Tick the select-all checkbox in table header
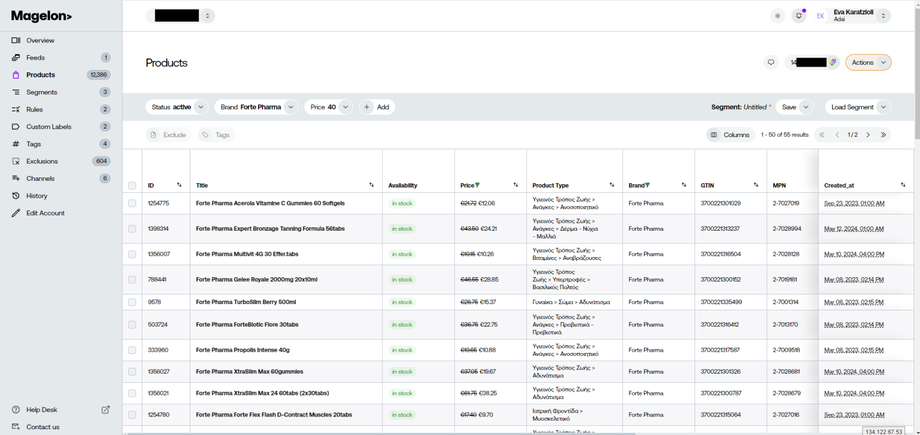 pyautogui.click(x=132, y=185)
